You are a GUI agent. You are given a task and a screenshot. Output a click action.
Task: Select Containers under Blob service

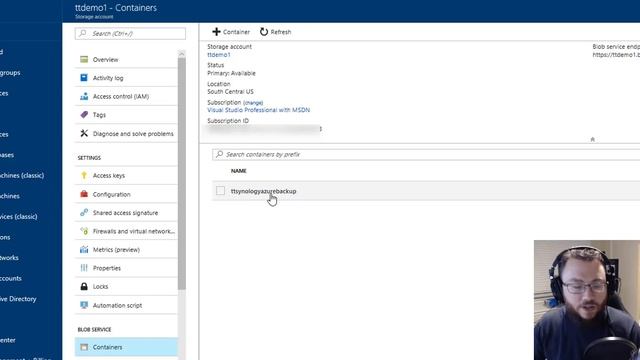(x=127, y=347)
